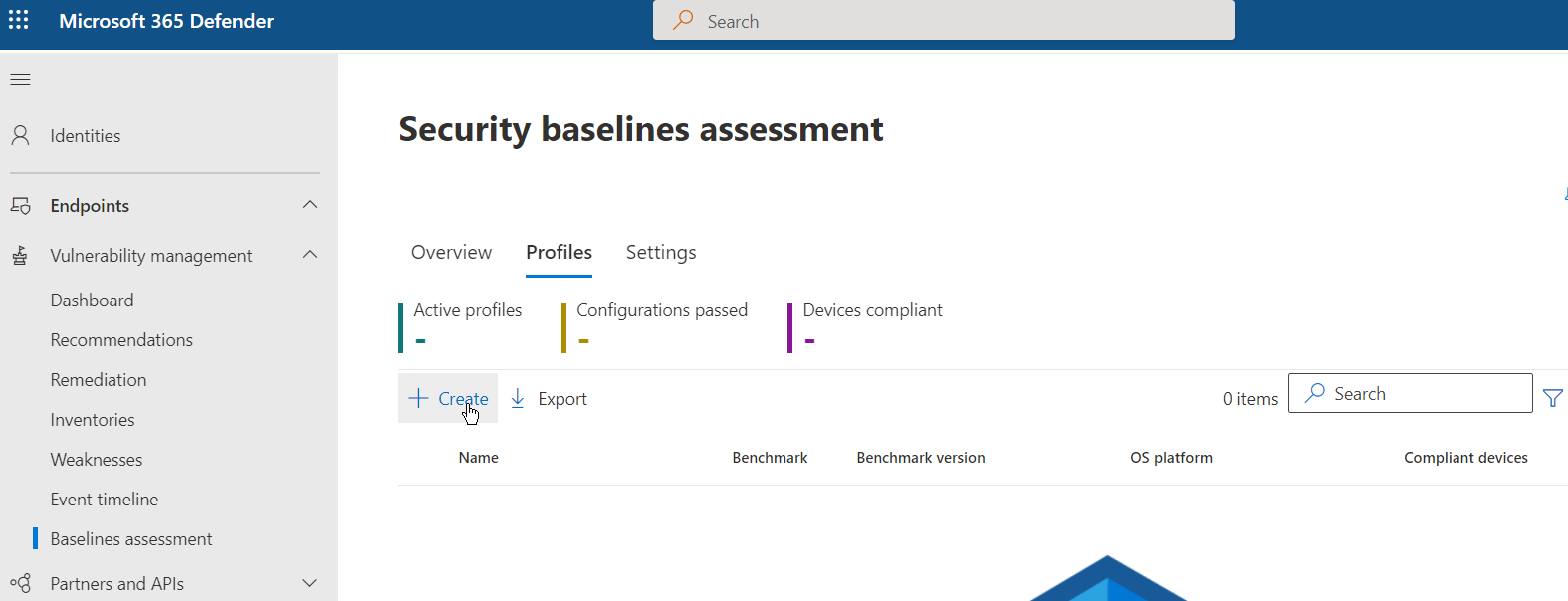Open Weaknesses in the sidebar
The width and height of the screenshot is (1568, 601).
pyautogui.click(x=97, y=460)
